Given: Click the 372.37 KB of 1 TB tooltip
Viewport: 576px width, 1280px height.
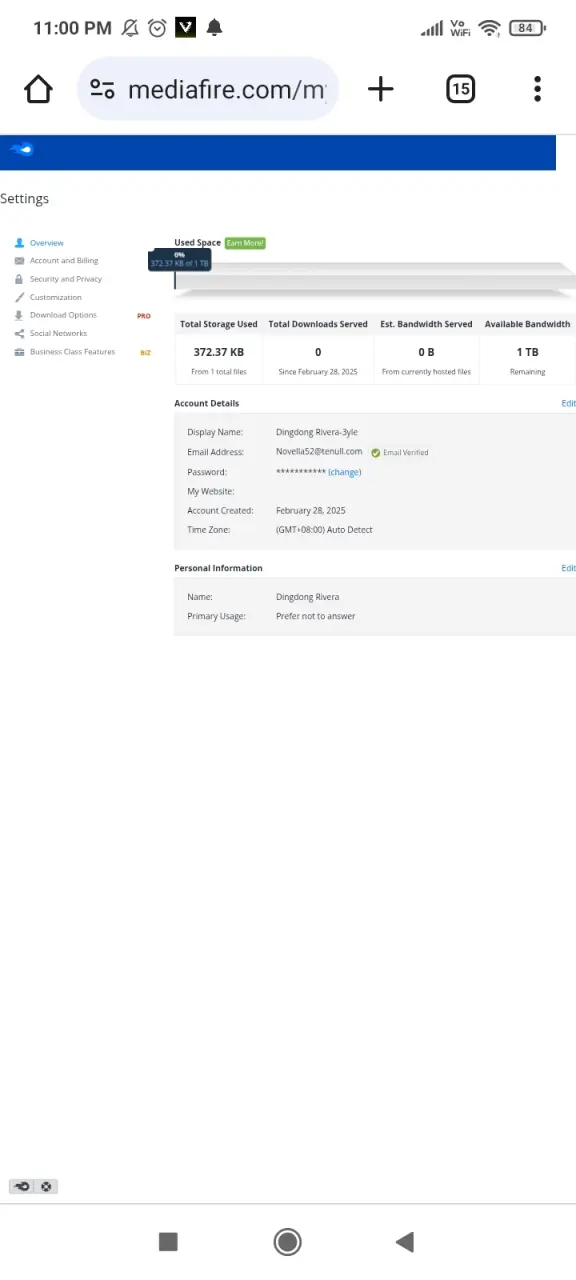Looking at the screenshot, I should [x=180, y=260].
